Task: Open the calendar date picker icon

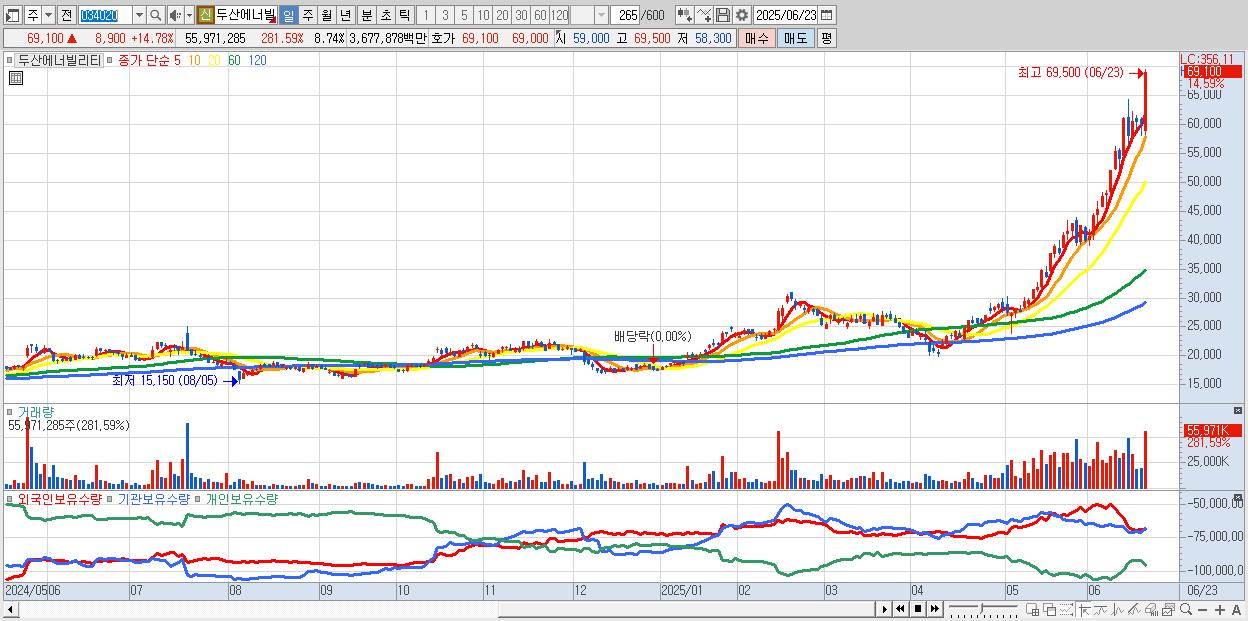Action: [x=827, y=15]
